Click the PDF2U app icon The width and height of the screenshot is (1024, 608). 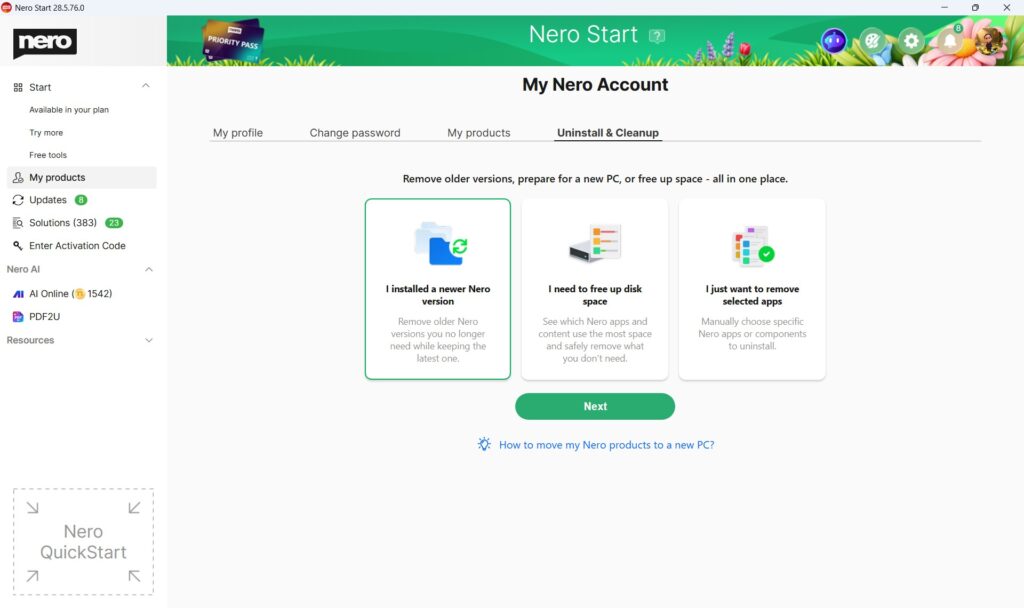[x=18, y=317]
